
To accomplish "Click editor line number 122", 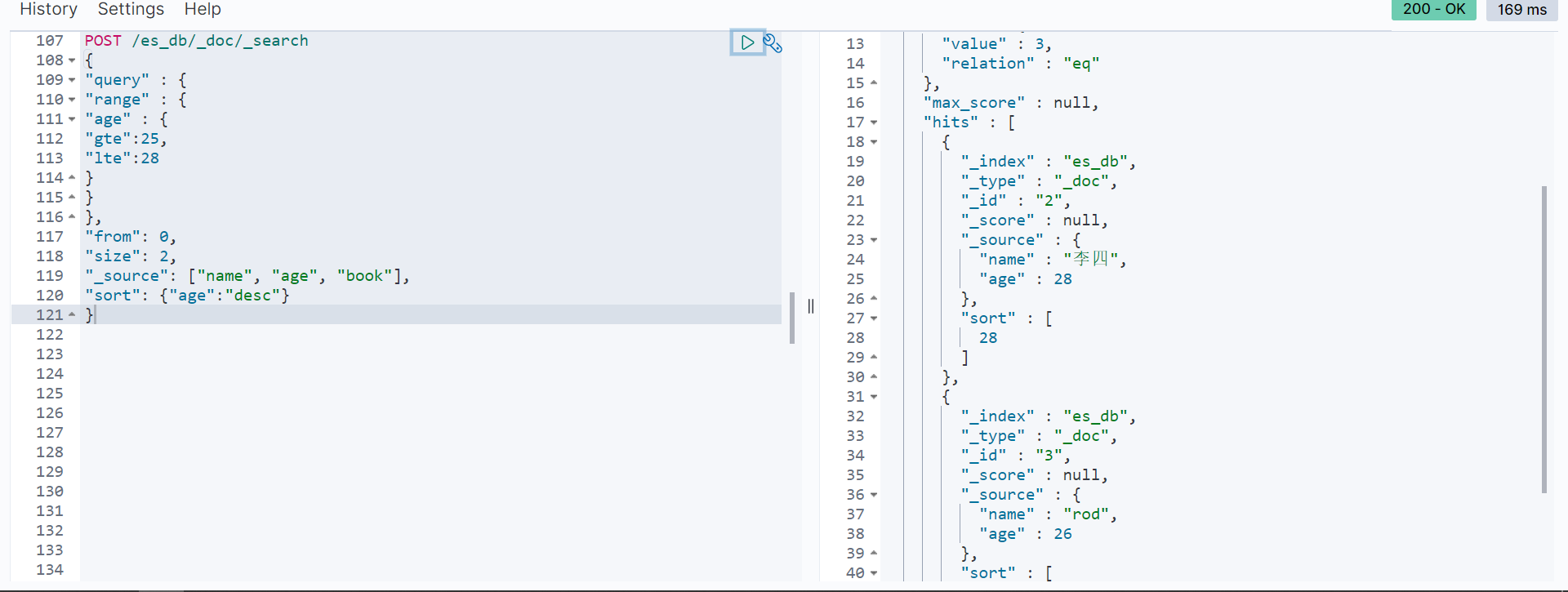I will tap(49, 335).
